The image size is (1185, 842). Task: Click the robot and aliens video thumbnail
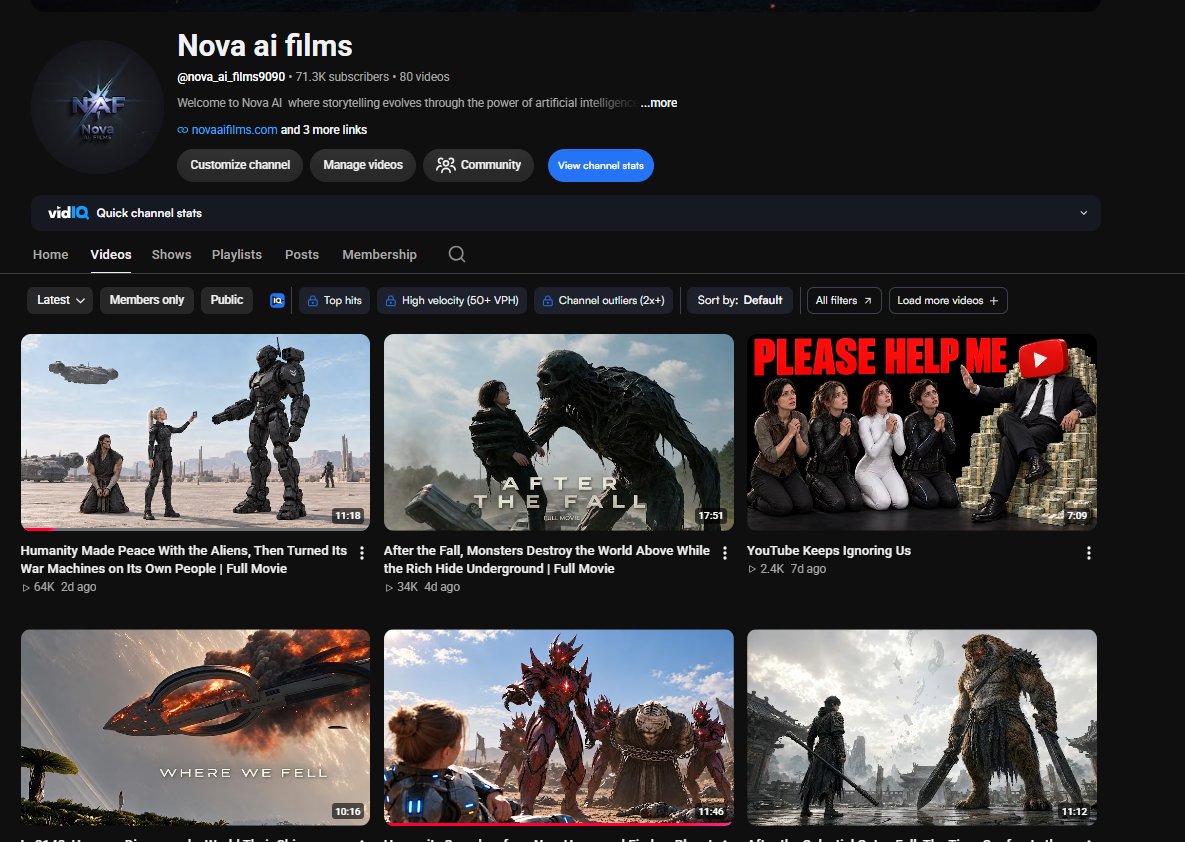tap(196, 432)
